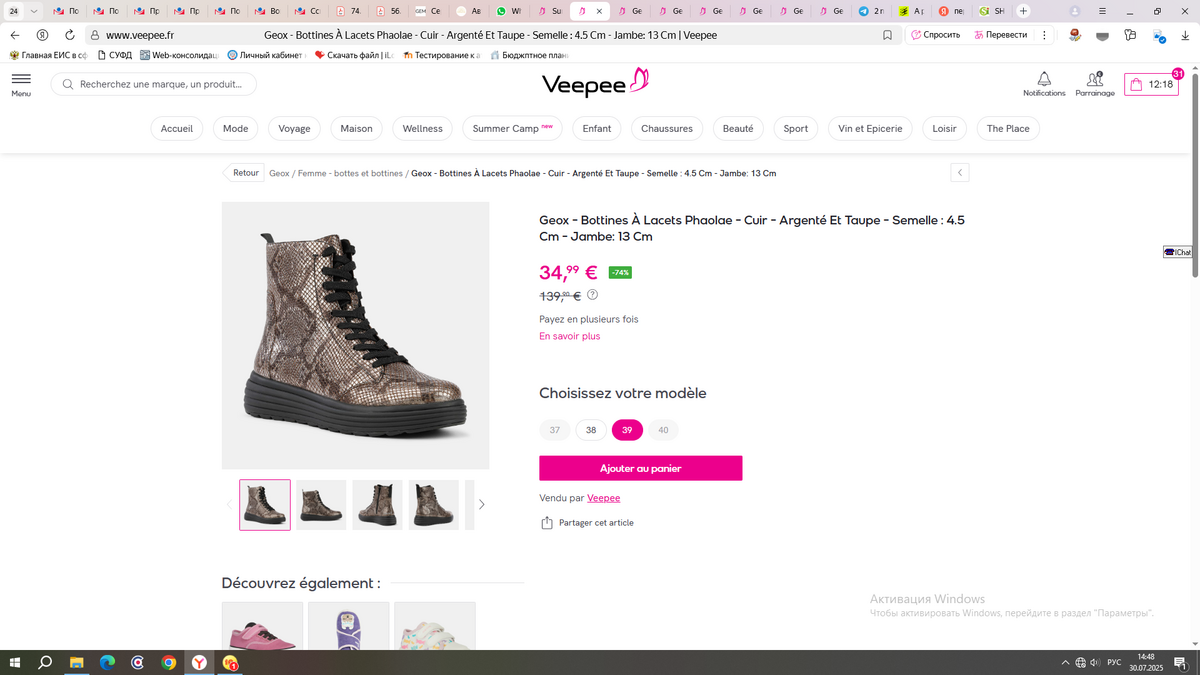Click the product search field
The width and height of the screenshot is (1200, 675).
[154, 84]
